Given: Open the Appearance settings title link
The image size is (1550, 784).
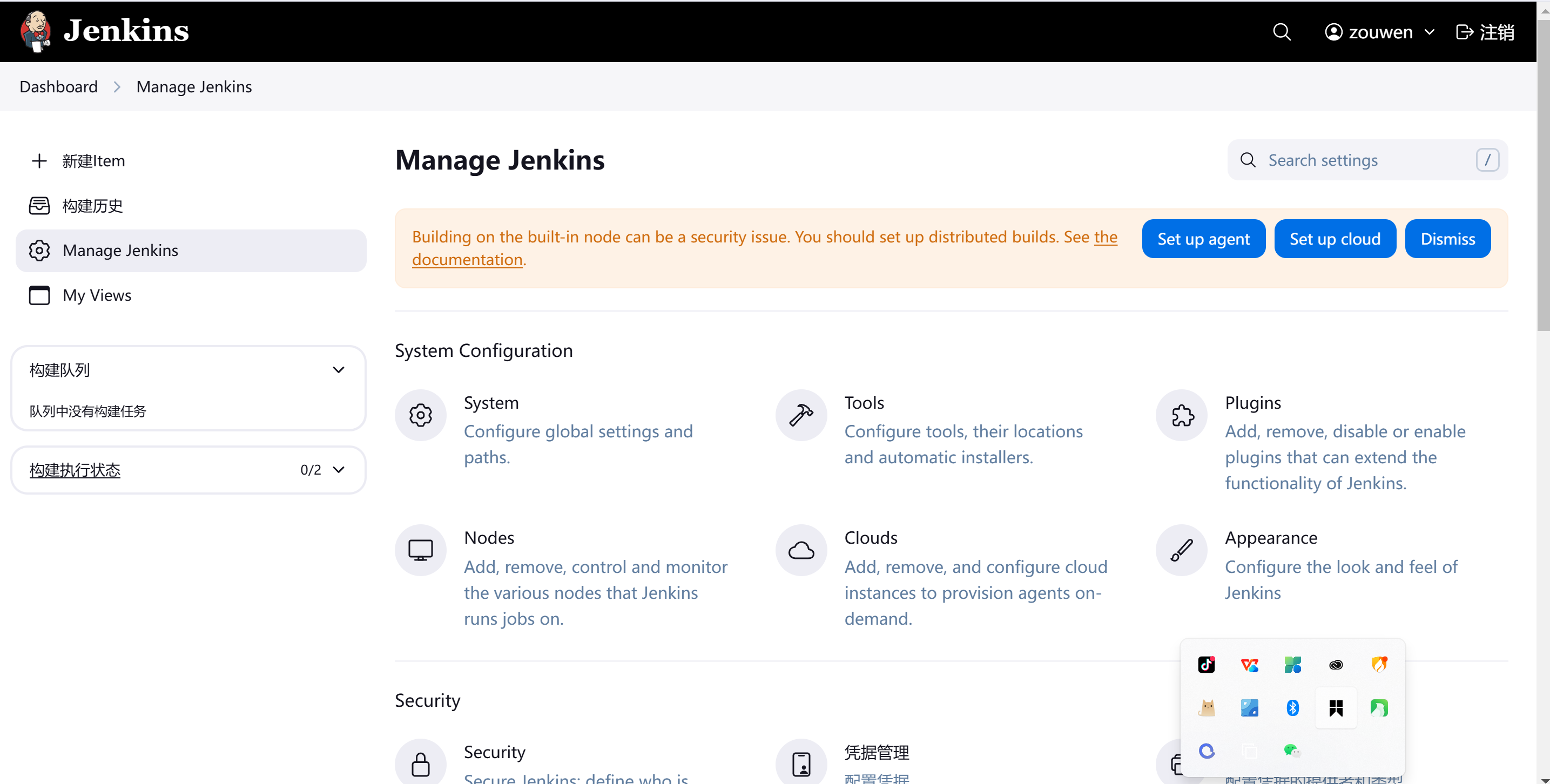Looking at the screenshot, I should click(1271, 537).
